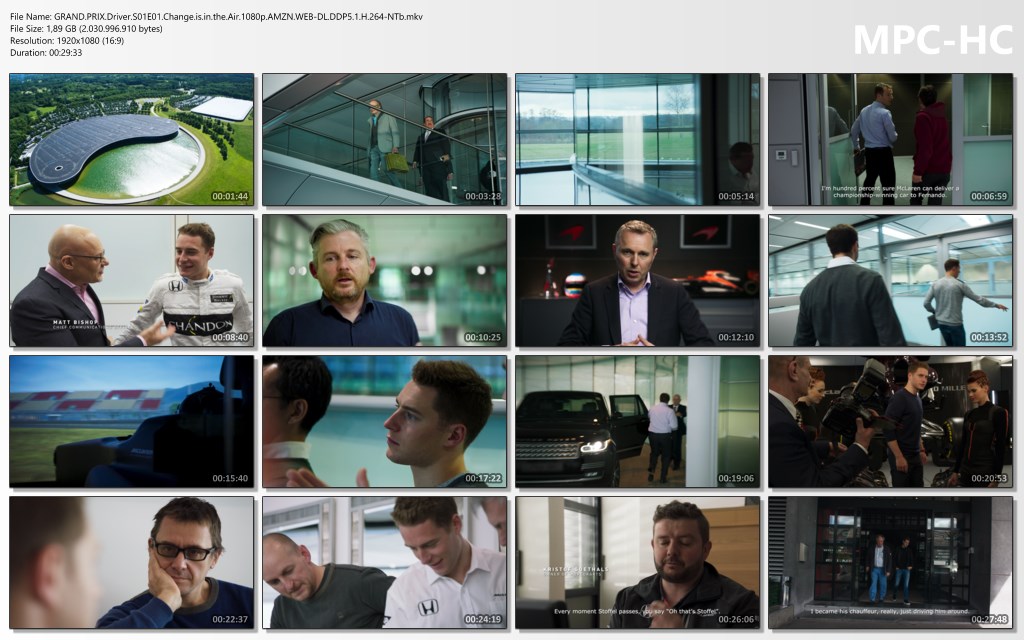The image size is (1024, 640).
Task: Select the corridor walking thumbnail at 00:13:52
Action: (x=890, y=280)
